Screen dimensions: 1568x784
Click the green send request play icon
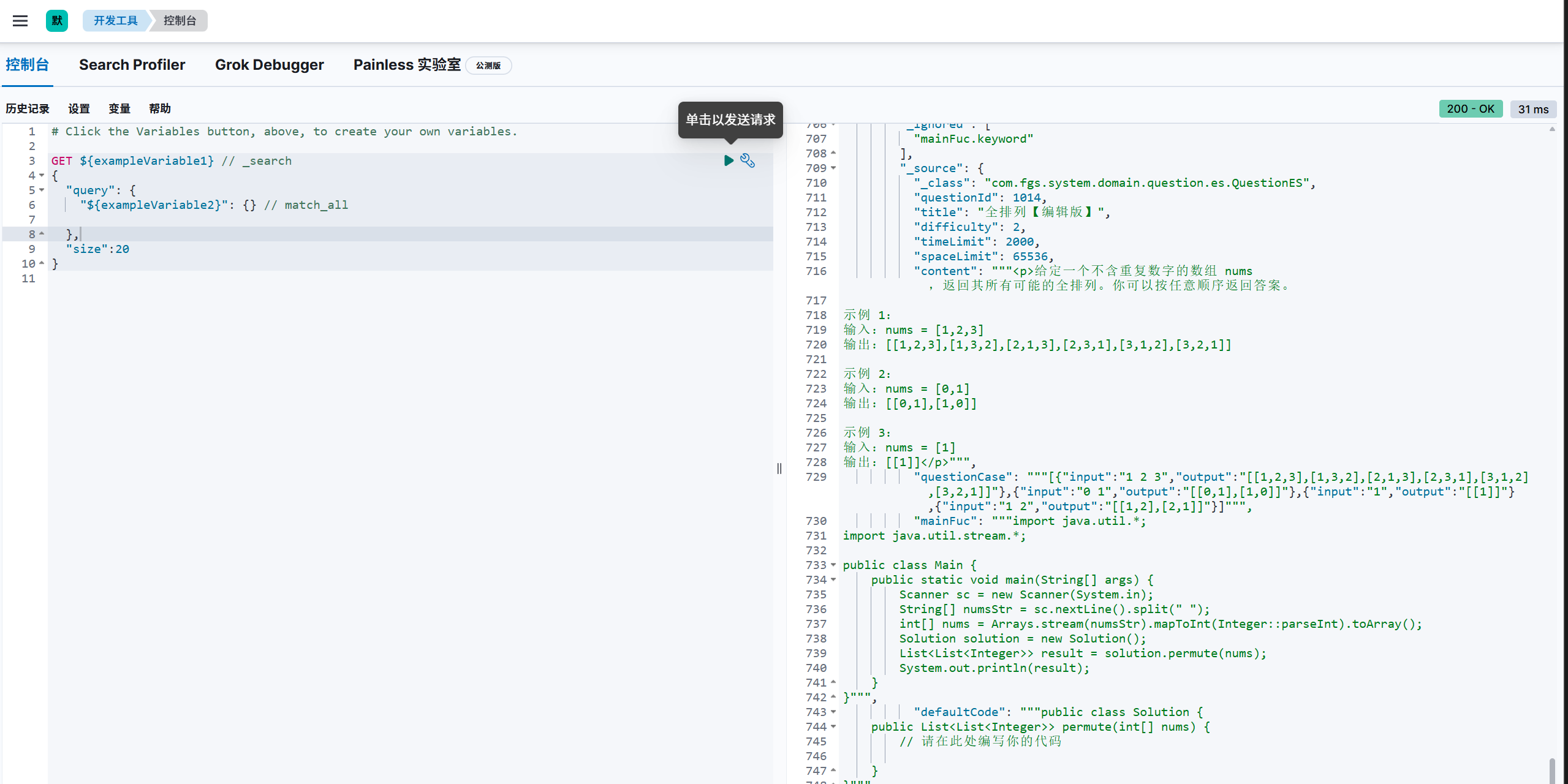tap(729, 160)
